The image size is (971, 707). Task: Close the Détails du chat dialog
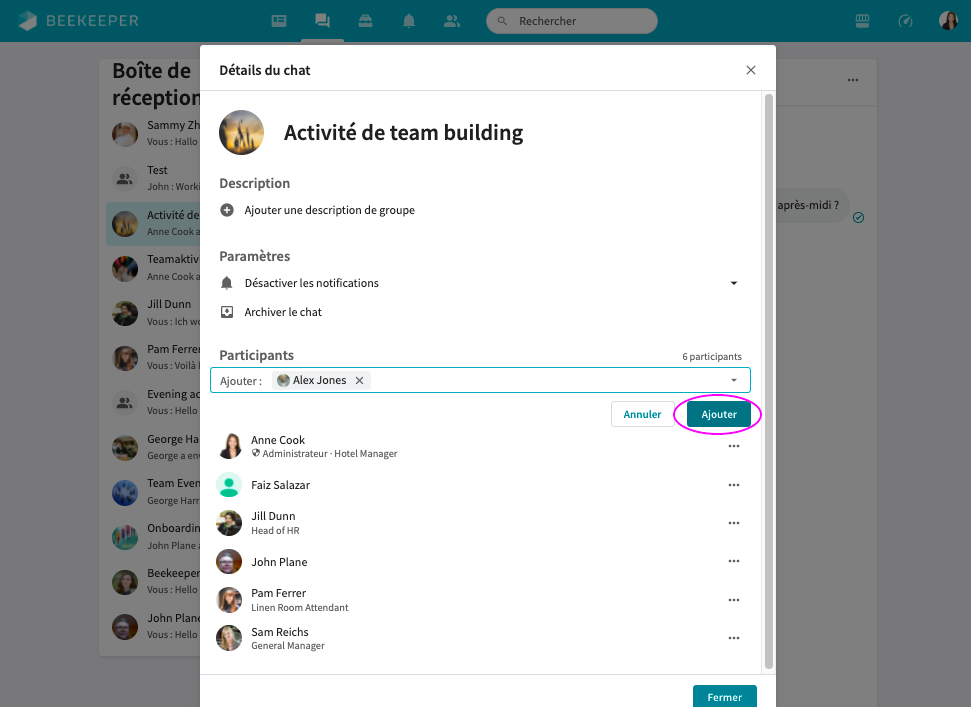[751, 70]
